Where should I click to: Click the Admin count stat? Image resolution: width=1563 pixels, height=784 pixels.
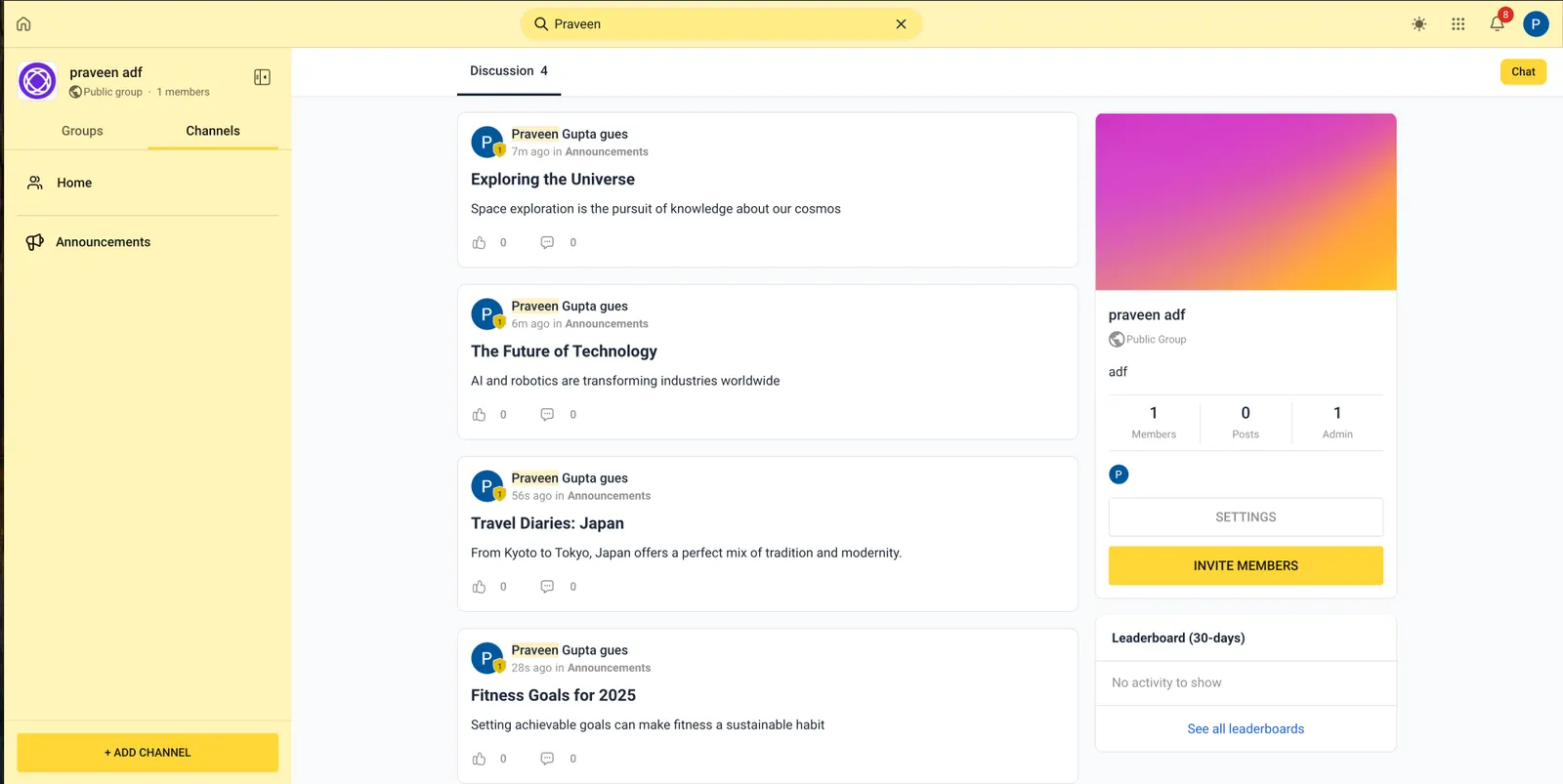[x=1337, y=422]
